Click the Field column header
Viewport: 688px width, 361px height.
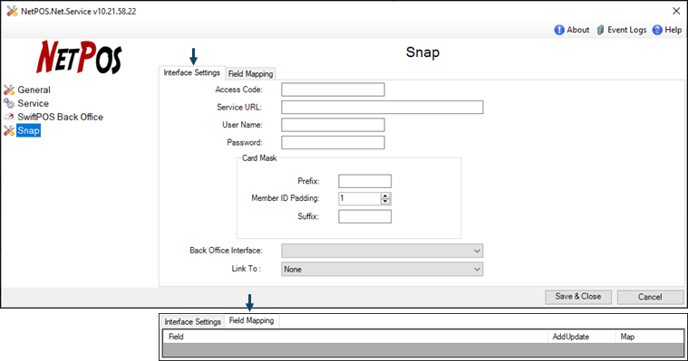pyautogui.click(x=355, y=337)
